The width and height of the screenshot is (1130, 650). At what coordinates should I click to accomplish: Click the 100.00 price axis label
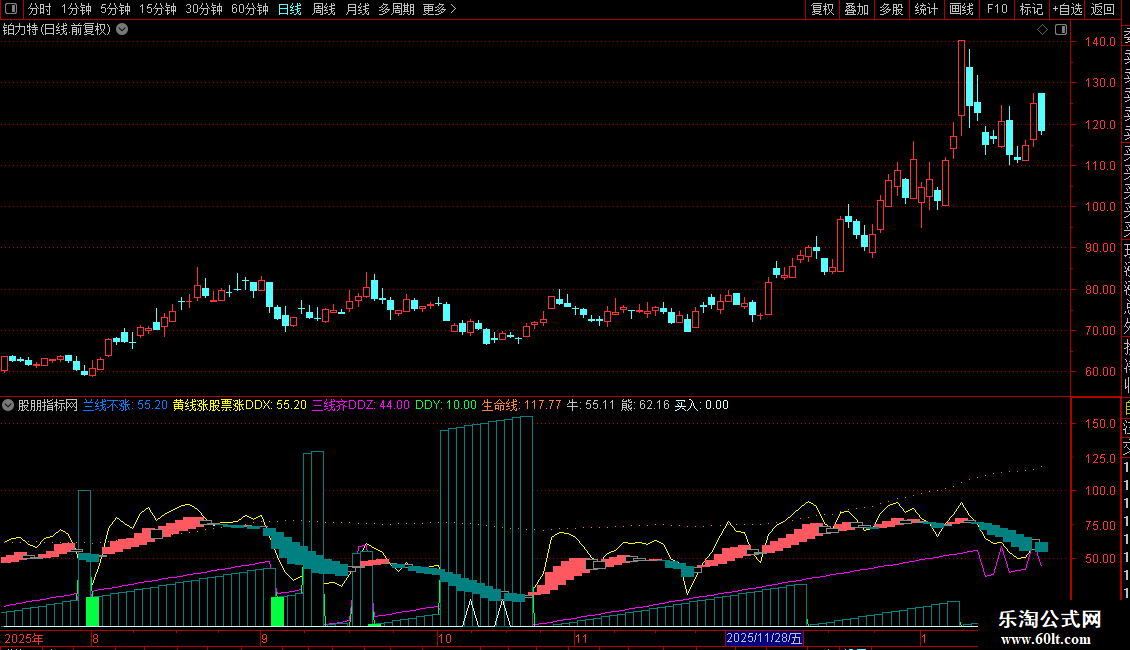coord(1100,207)
